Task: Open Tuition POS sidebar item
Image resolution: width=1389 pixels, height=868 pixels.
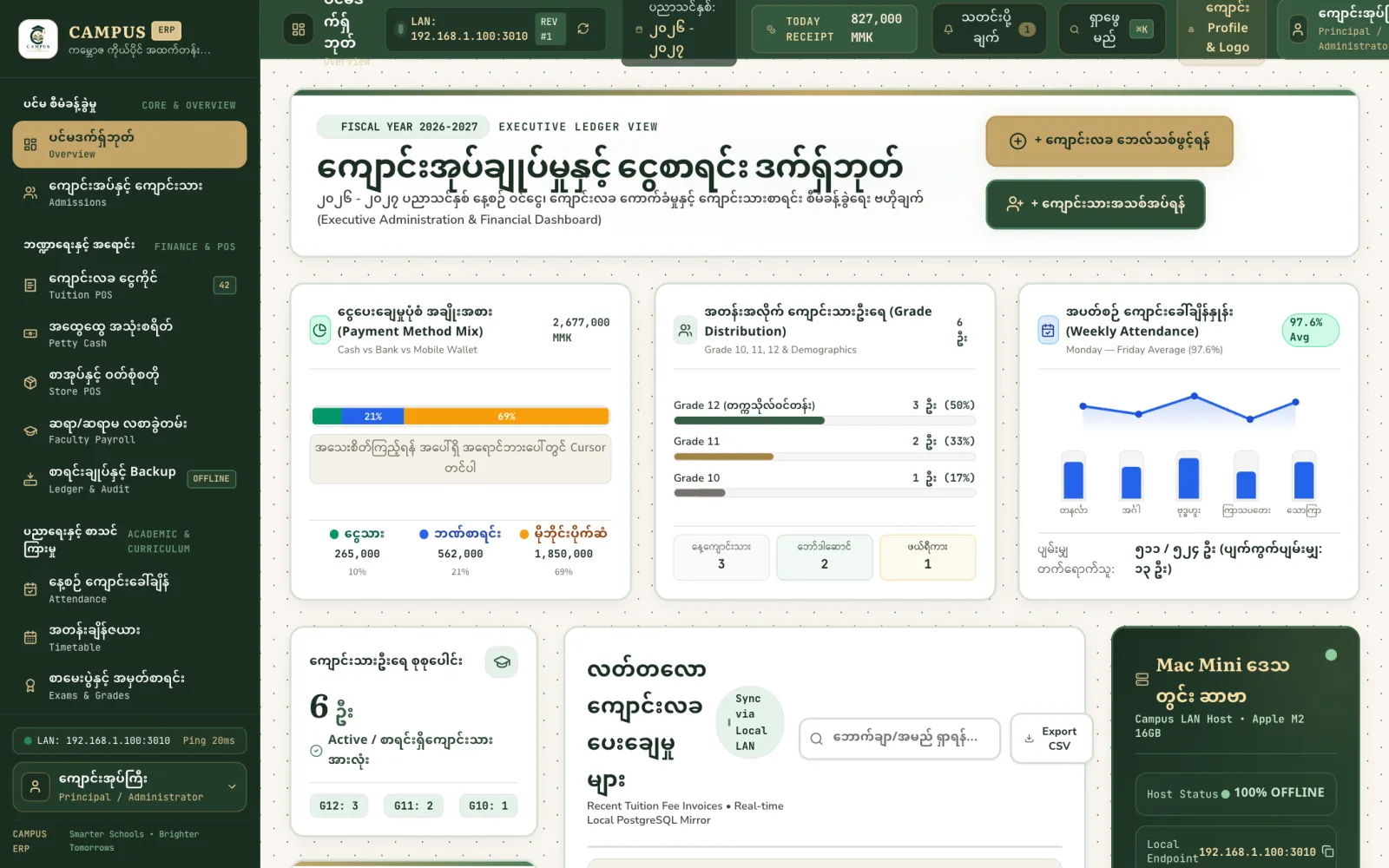Action: point(129,286)
